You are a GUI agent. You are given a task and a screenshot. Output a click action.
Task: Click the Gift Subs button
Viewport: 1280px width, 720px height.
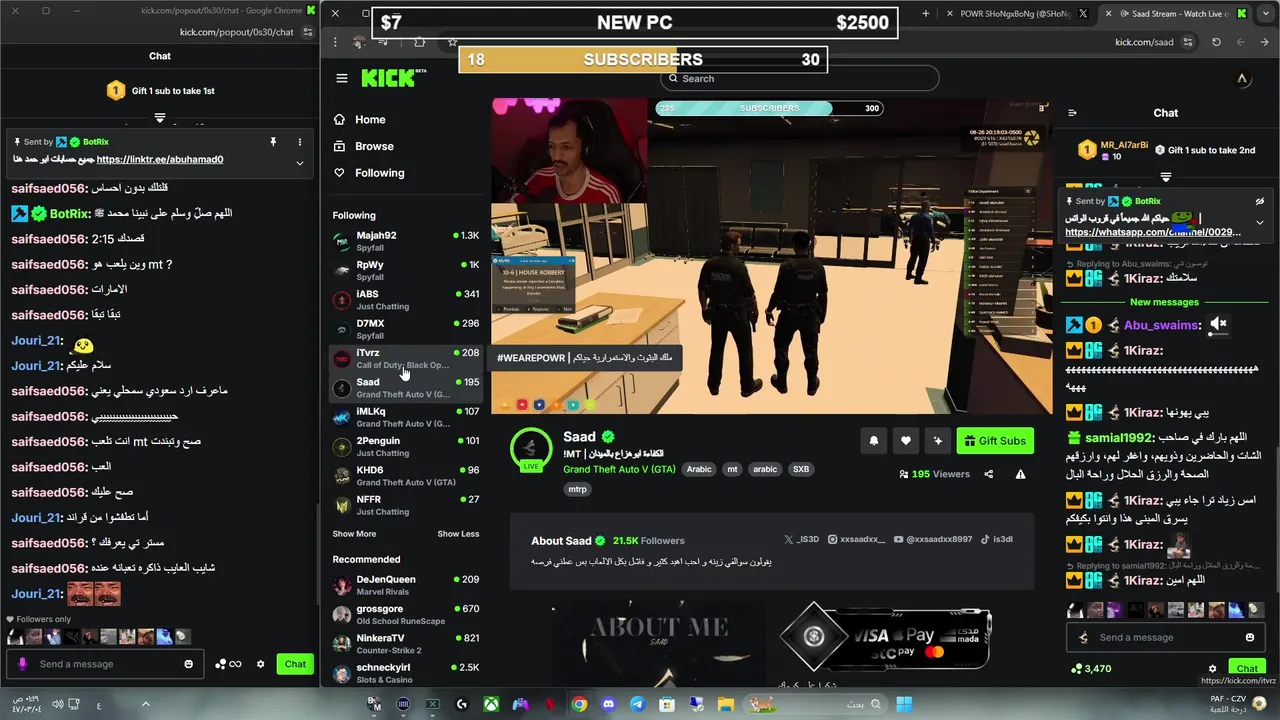(x=995, y=441)
